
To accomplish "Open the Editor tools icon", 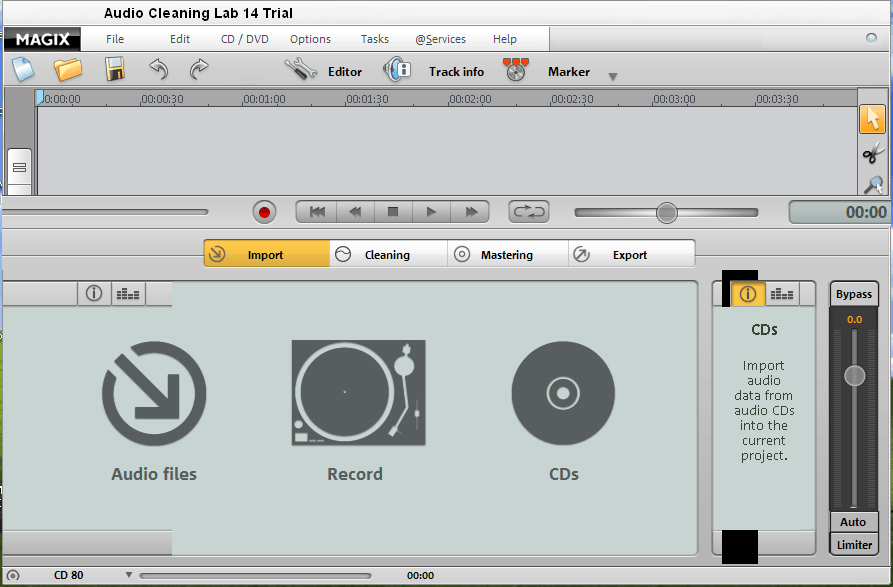I will pyautogui.click(x=298, y=71).
